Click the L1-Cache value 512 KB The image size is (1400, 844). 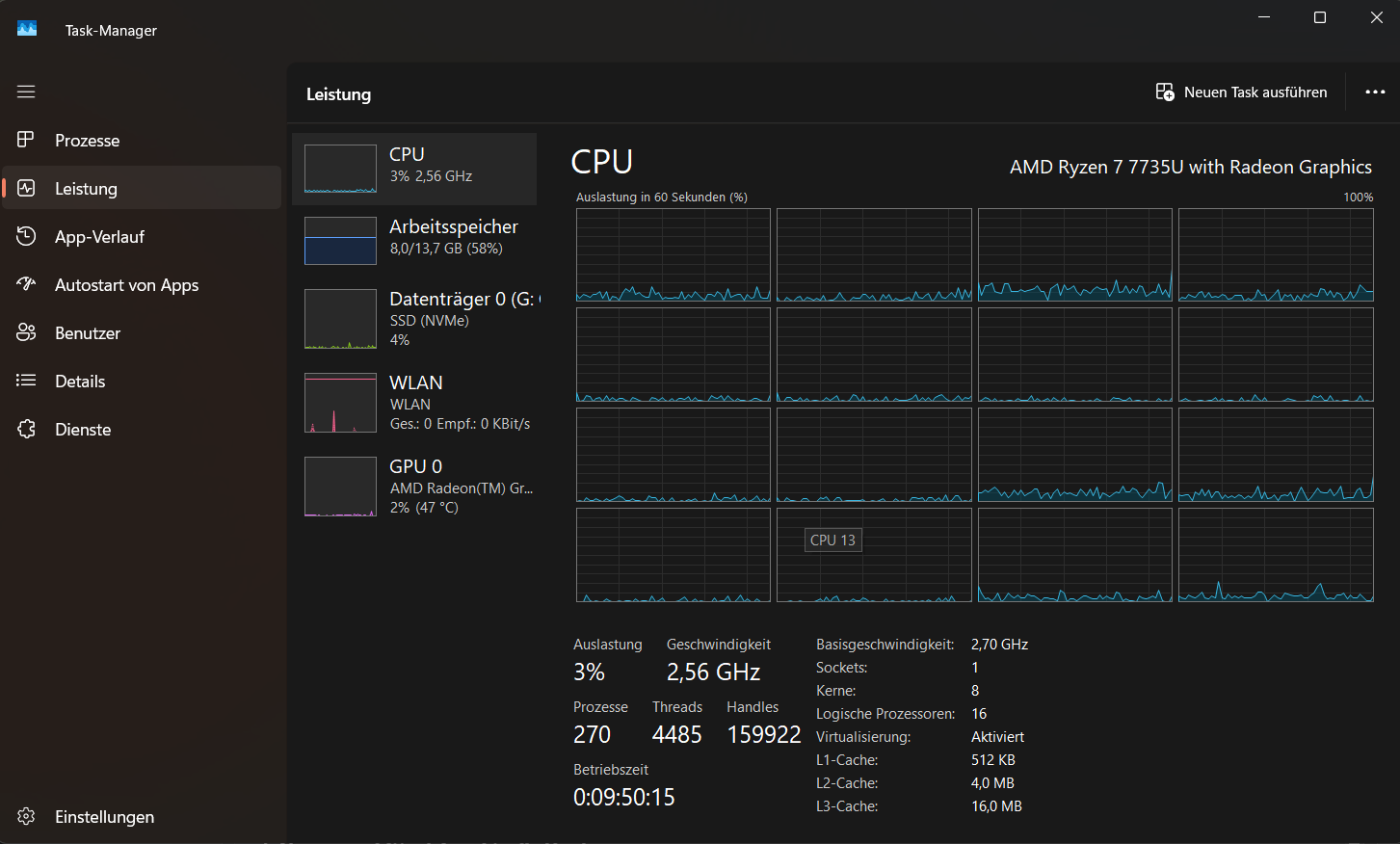pos(993,760)
